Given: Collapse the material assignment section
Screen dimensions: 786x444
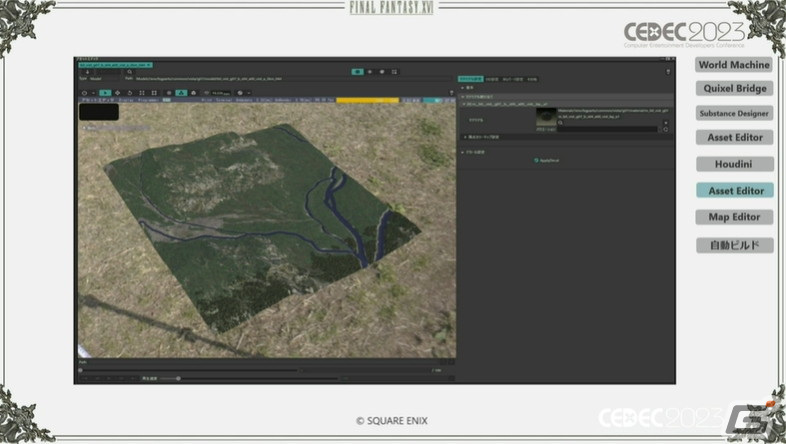Looking at the screenshot, I should click(463, 97).
